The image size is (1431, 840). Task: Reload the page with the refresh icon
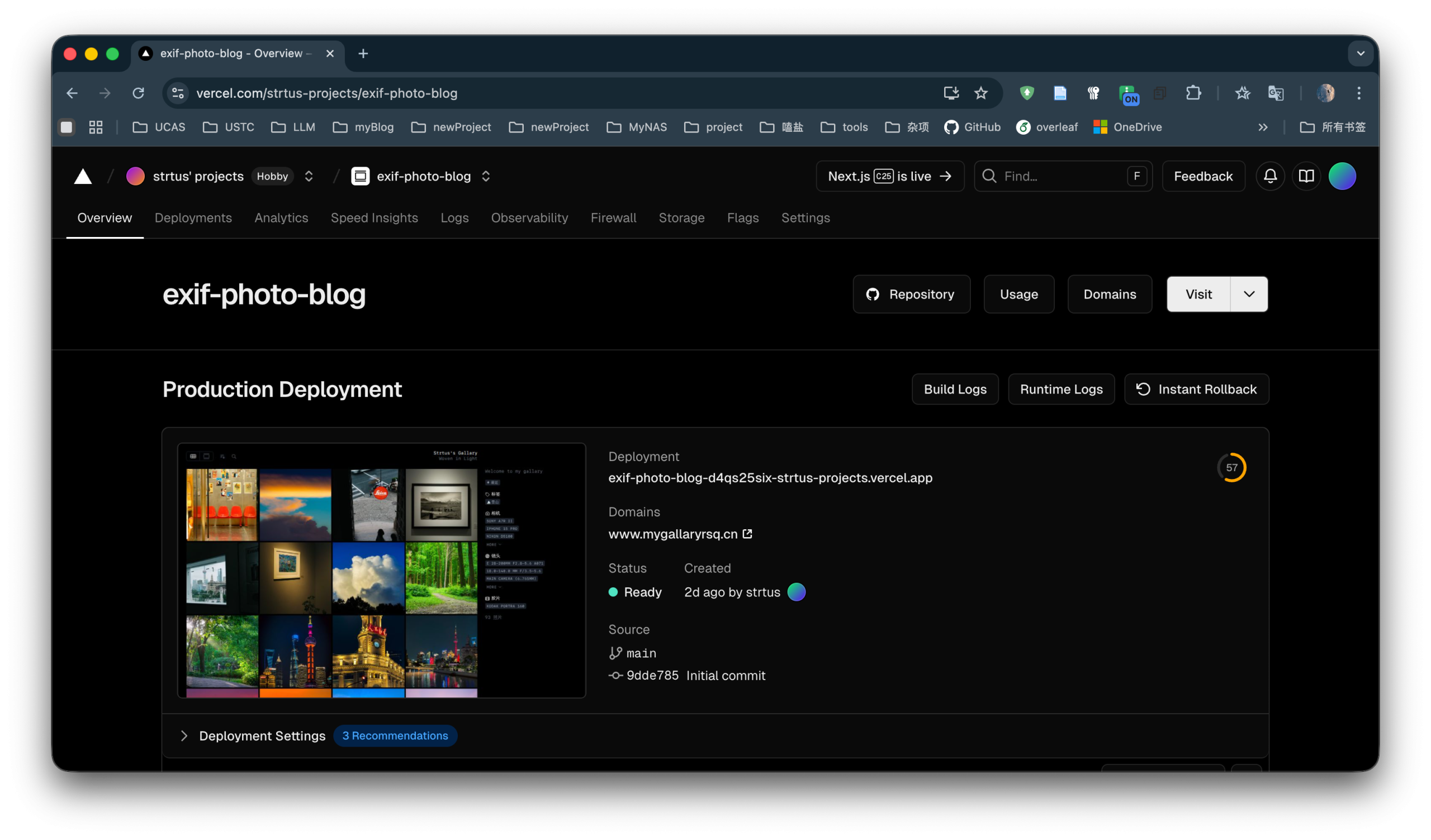[138, 93]
